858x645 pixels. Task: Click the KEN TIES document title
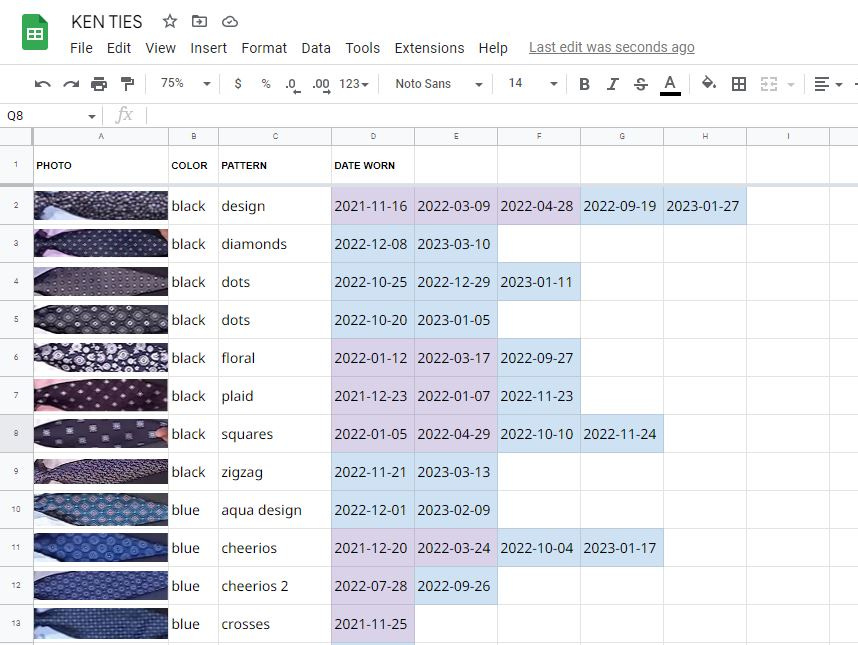click(x=107, y=22)
